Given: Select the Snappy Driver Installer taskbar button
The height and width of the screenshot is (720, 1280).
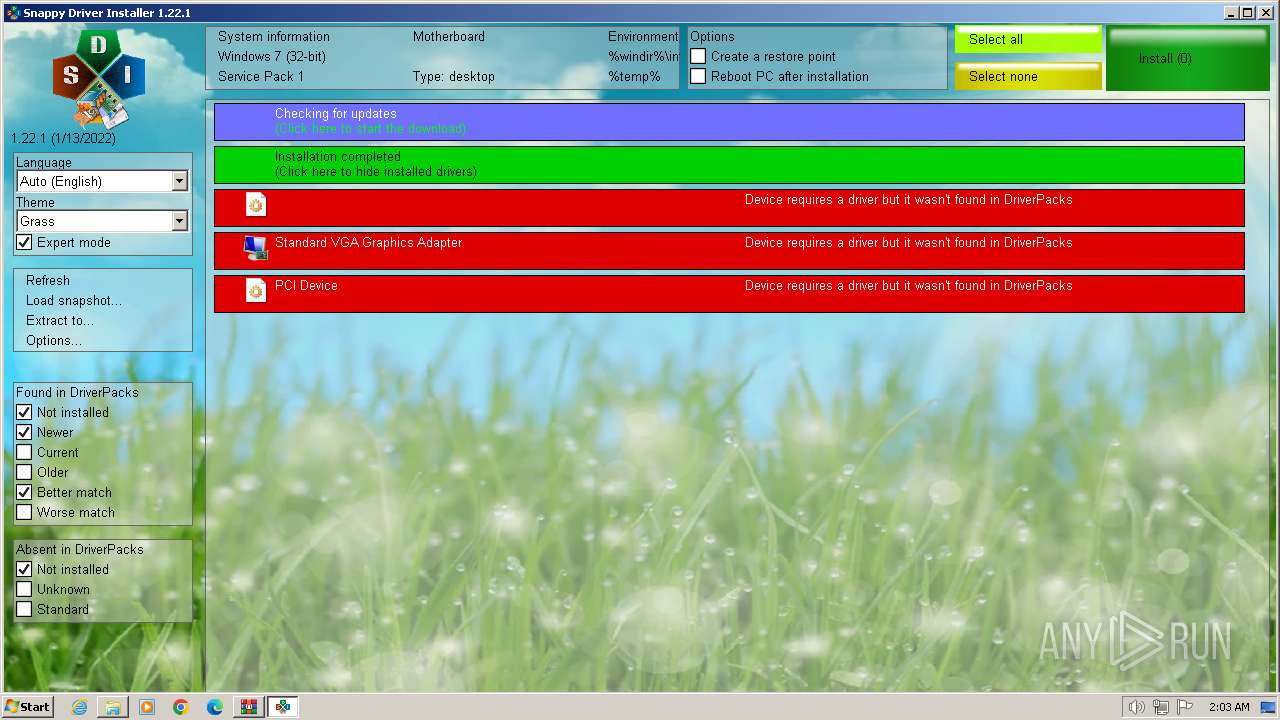Looking at the screenshot, I should [283, 707].
